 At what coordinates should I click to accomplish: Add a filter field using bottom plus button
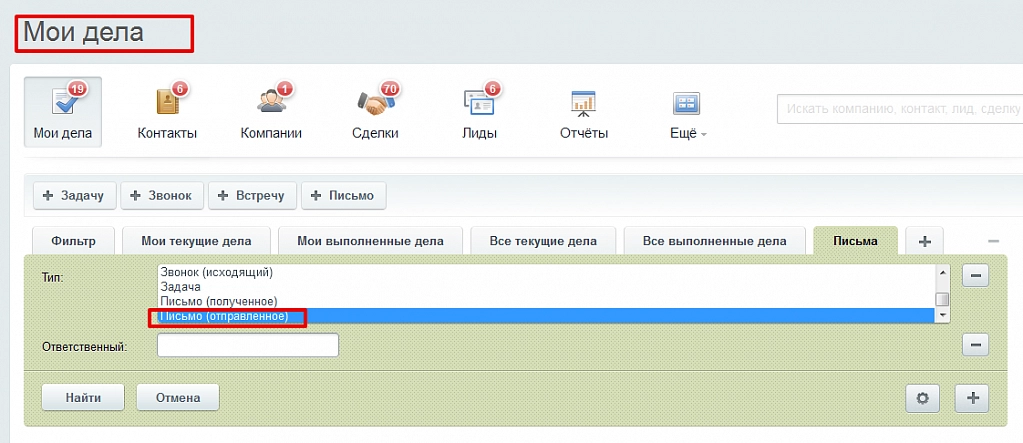coord(971,397)
